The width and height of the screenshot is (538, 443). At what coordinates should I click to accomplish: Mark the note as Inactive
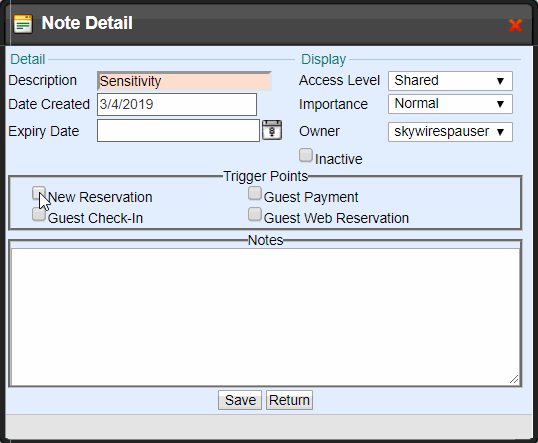click(x=306, y=155)
